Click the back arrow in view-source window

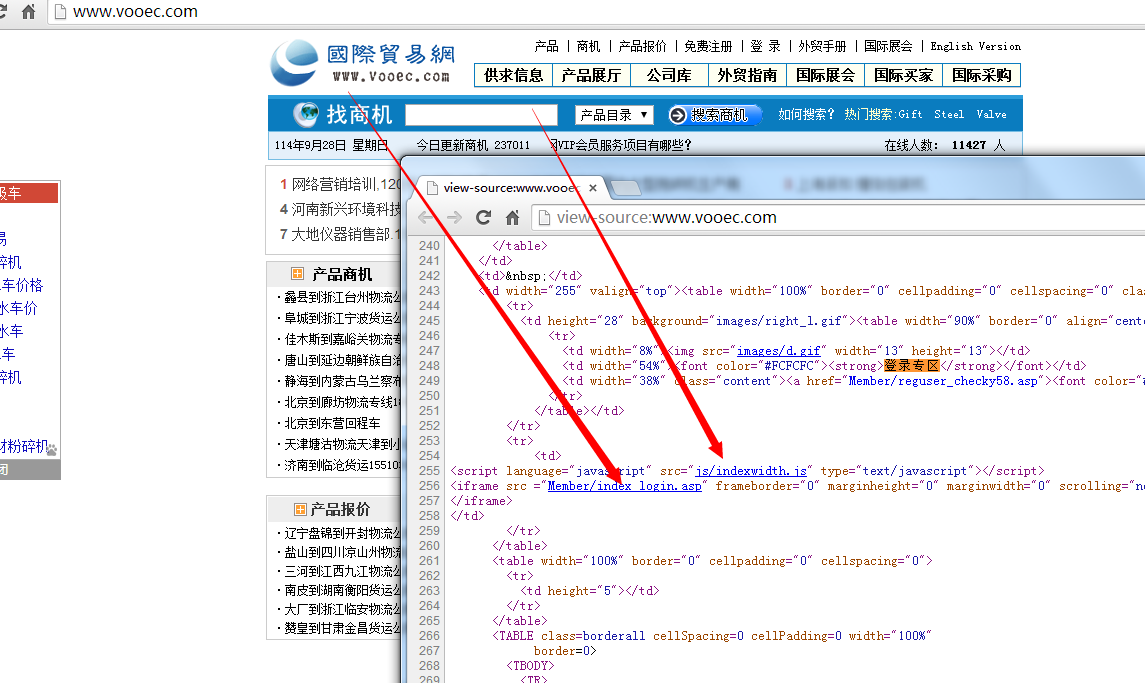point(426,217)
